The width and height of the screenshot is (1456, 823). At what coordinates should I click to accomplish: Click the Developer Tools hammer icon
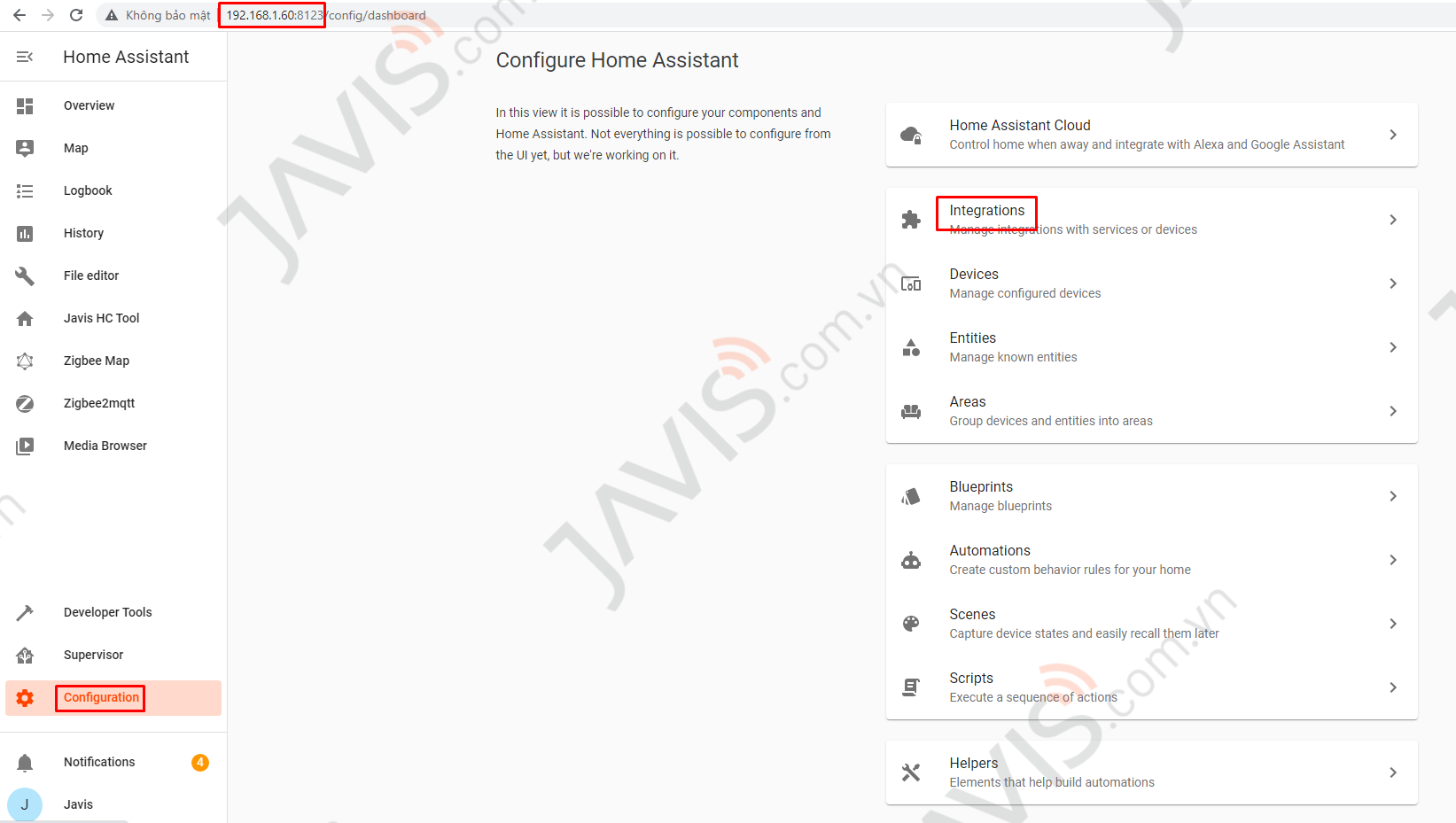tap(25, 612)
